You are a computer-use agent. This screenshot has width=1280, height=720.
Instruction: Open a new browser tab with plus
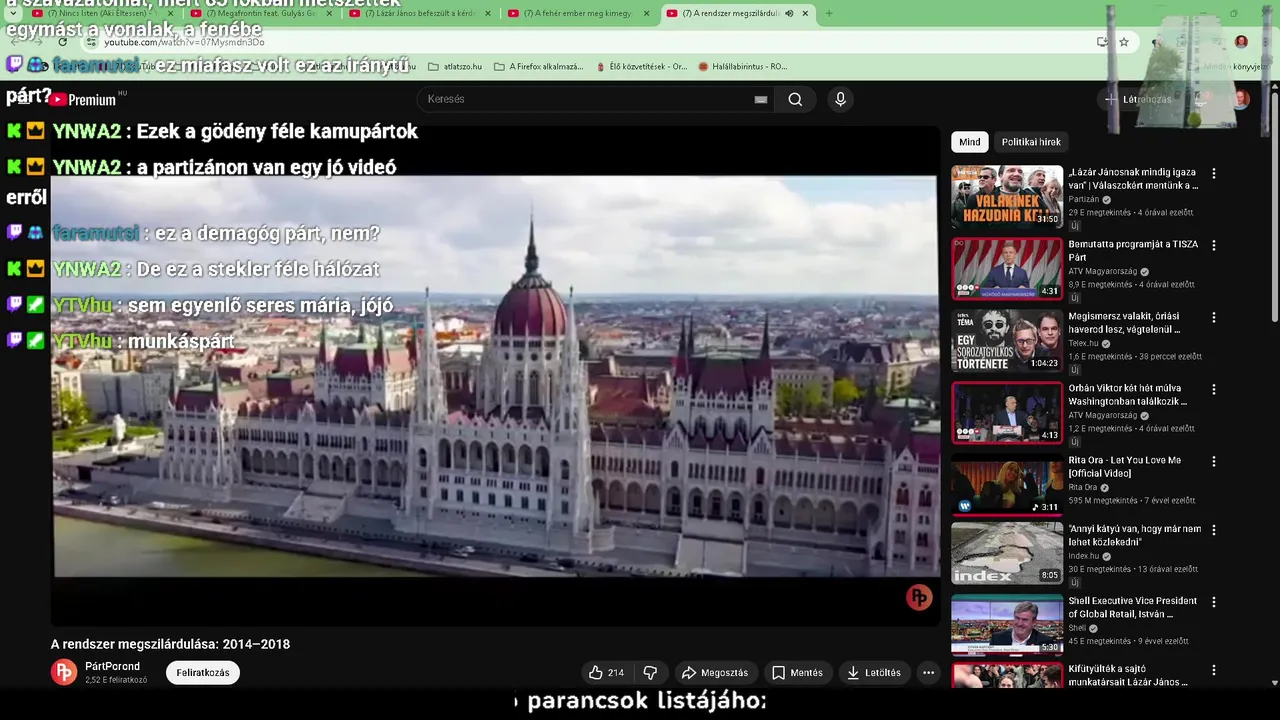(828, 13)
